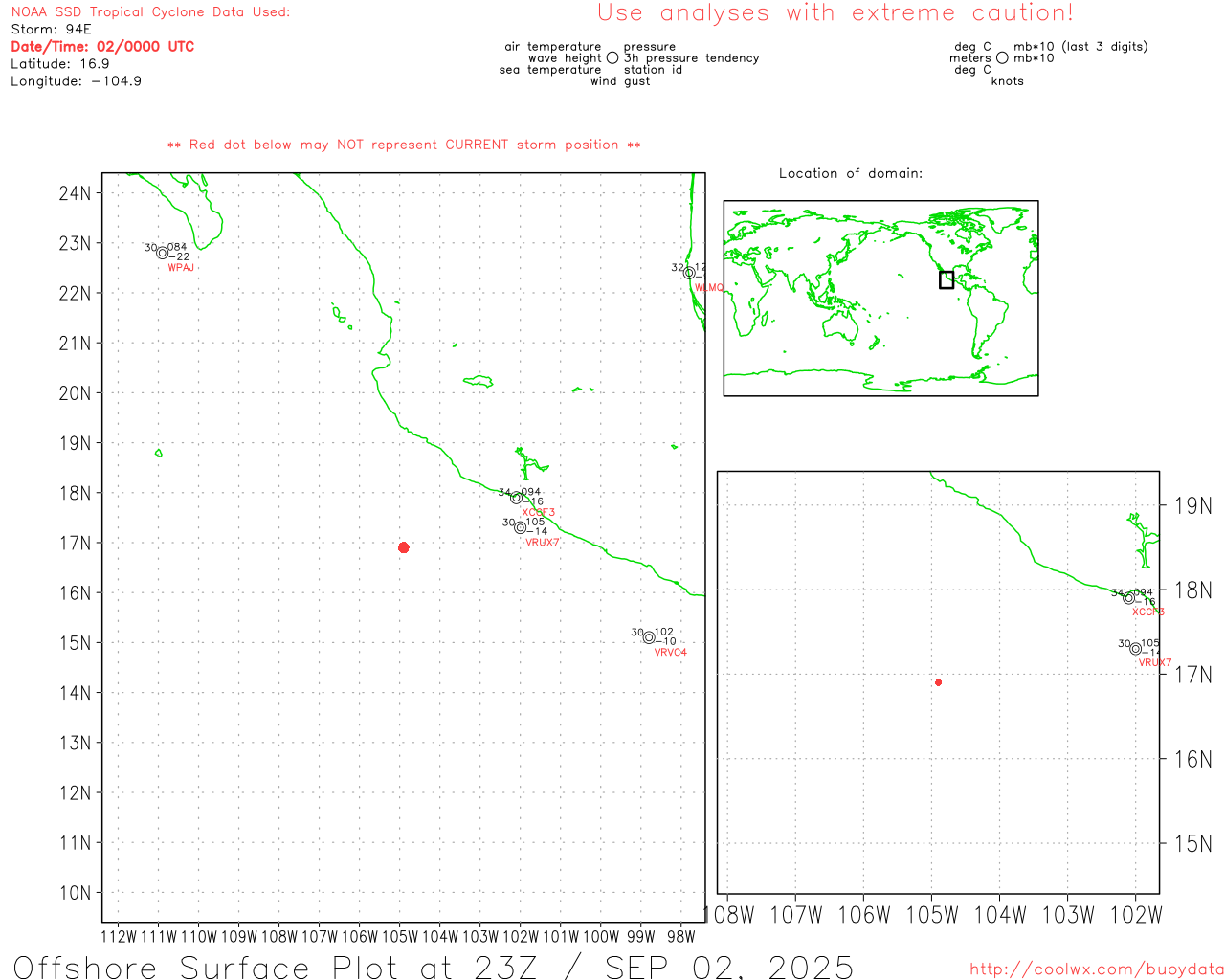The height and width of the screenshot is (980, 1225).
Task: Click the 98W longitude label
Action: coord(681,937)
